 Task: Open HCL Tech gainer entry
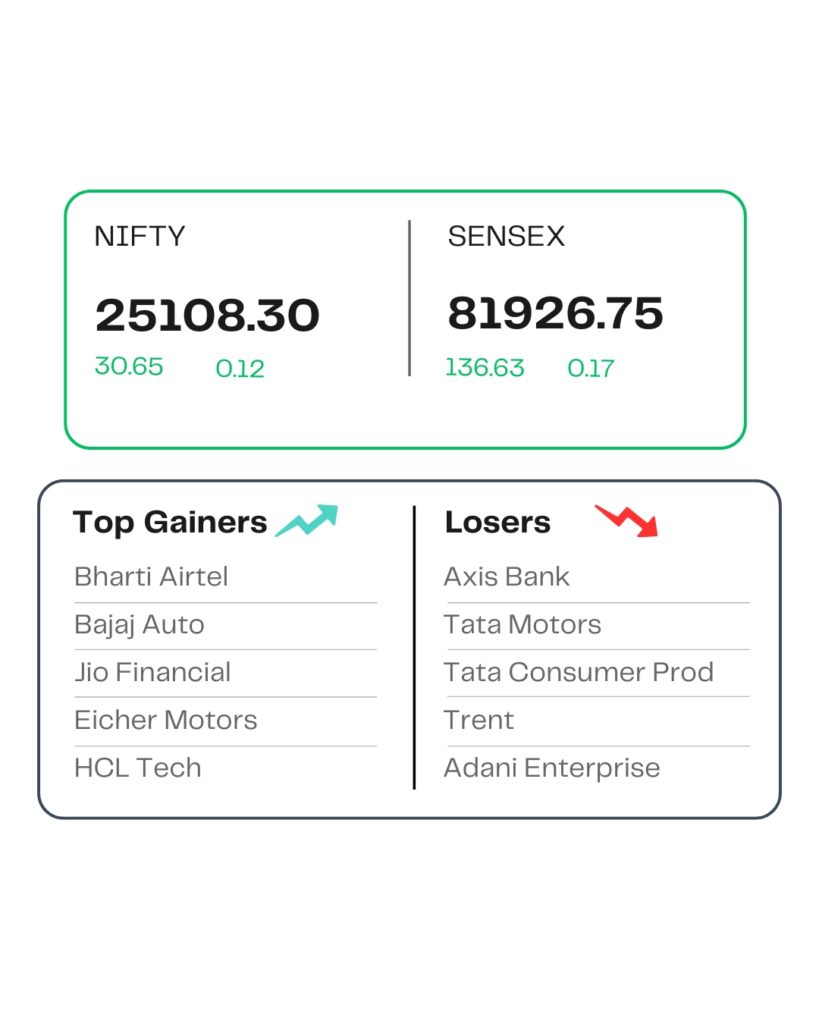(138, 768)
